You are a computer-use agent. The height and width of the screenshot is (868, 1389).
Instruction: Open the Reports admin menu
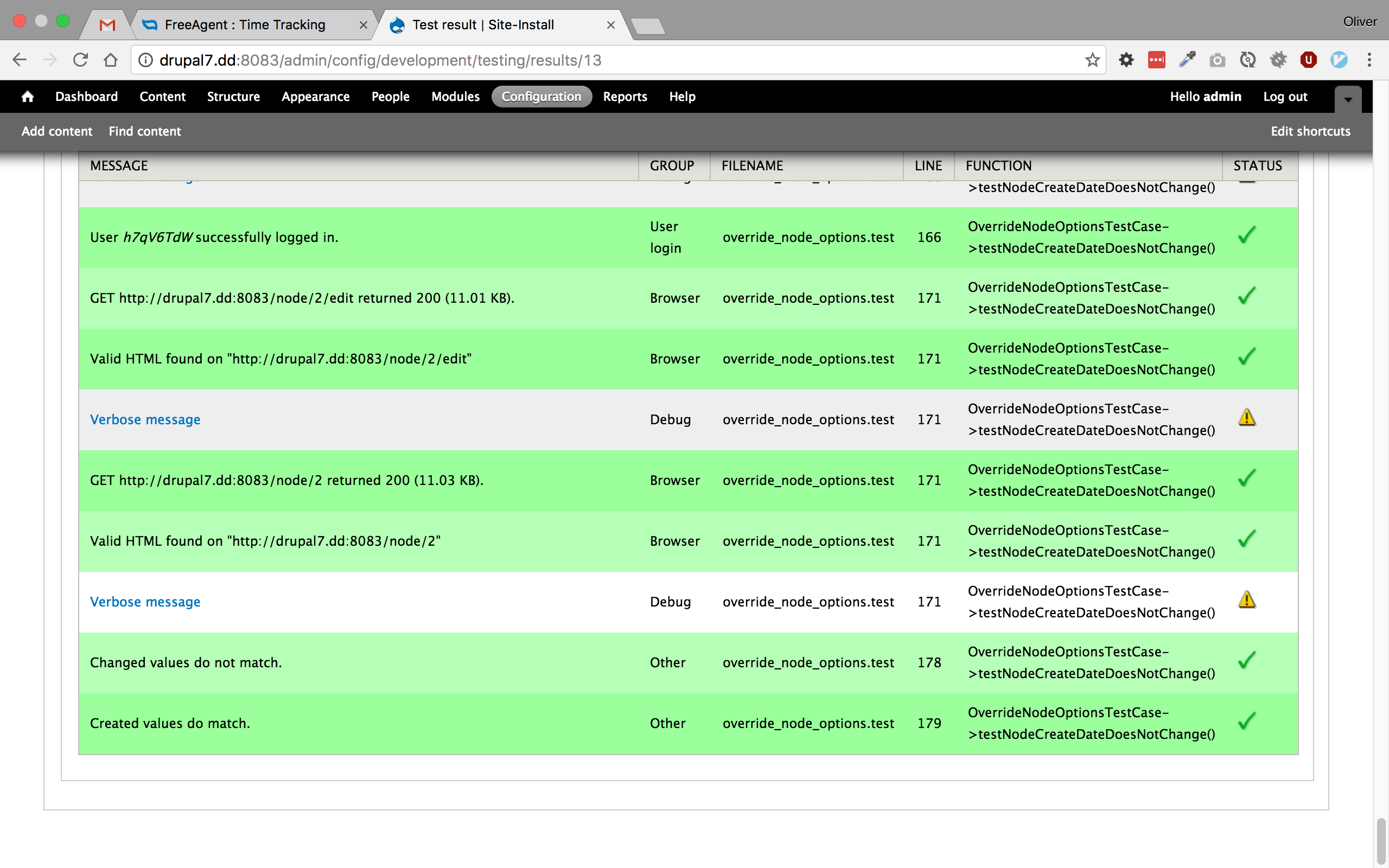pyautogui.click(x=625, y=97)
